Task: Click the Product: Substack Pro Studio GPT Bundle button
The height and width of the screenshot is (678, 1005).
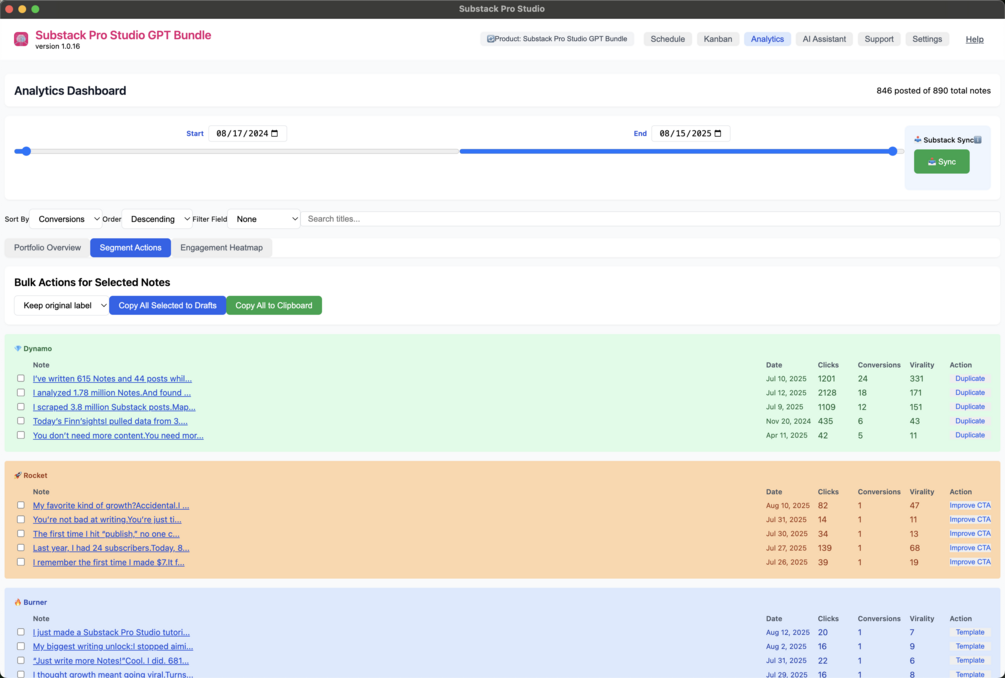Action: (557, 39)
